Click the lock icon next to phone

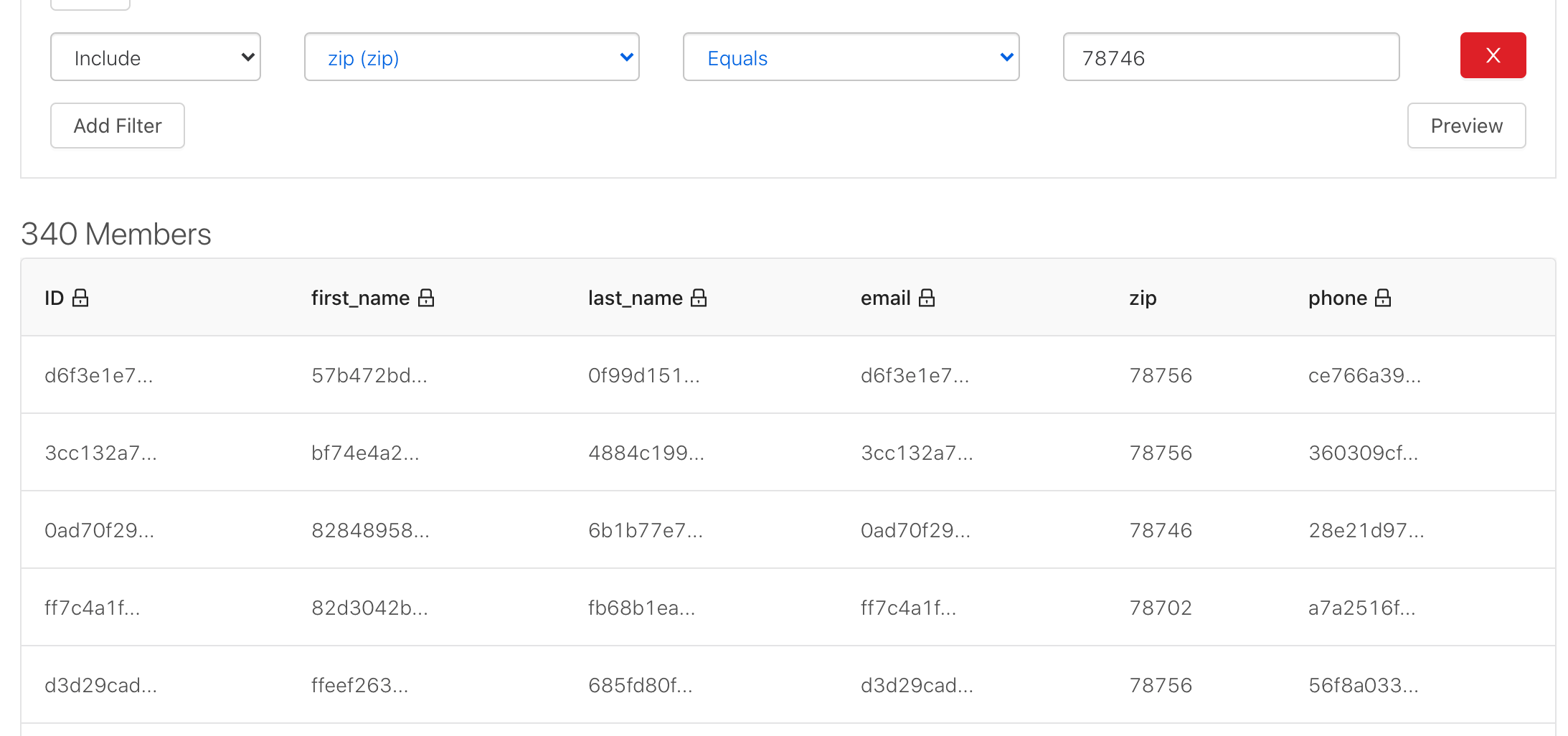tap(1383, 298)
